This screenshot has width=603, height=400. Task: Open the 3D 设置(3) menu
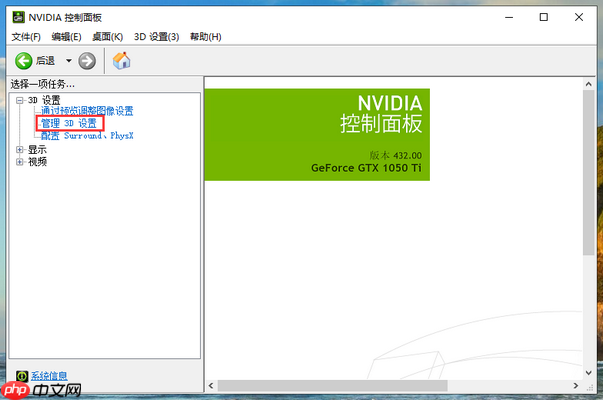157,37
